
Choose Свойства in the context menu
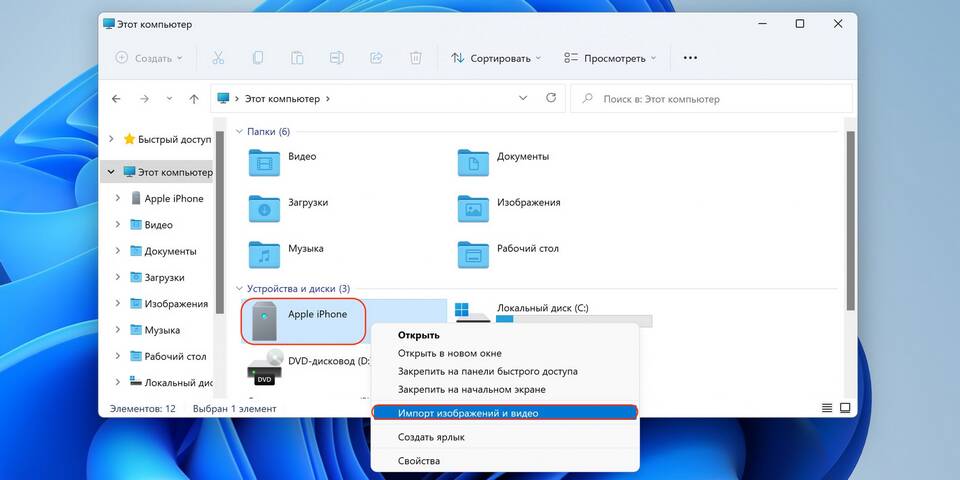(419, 461)
